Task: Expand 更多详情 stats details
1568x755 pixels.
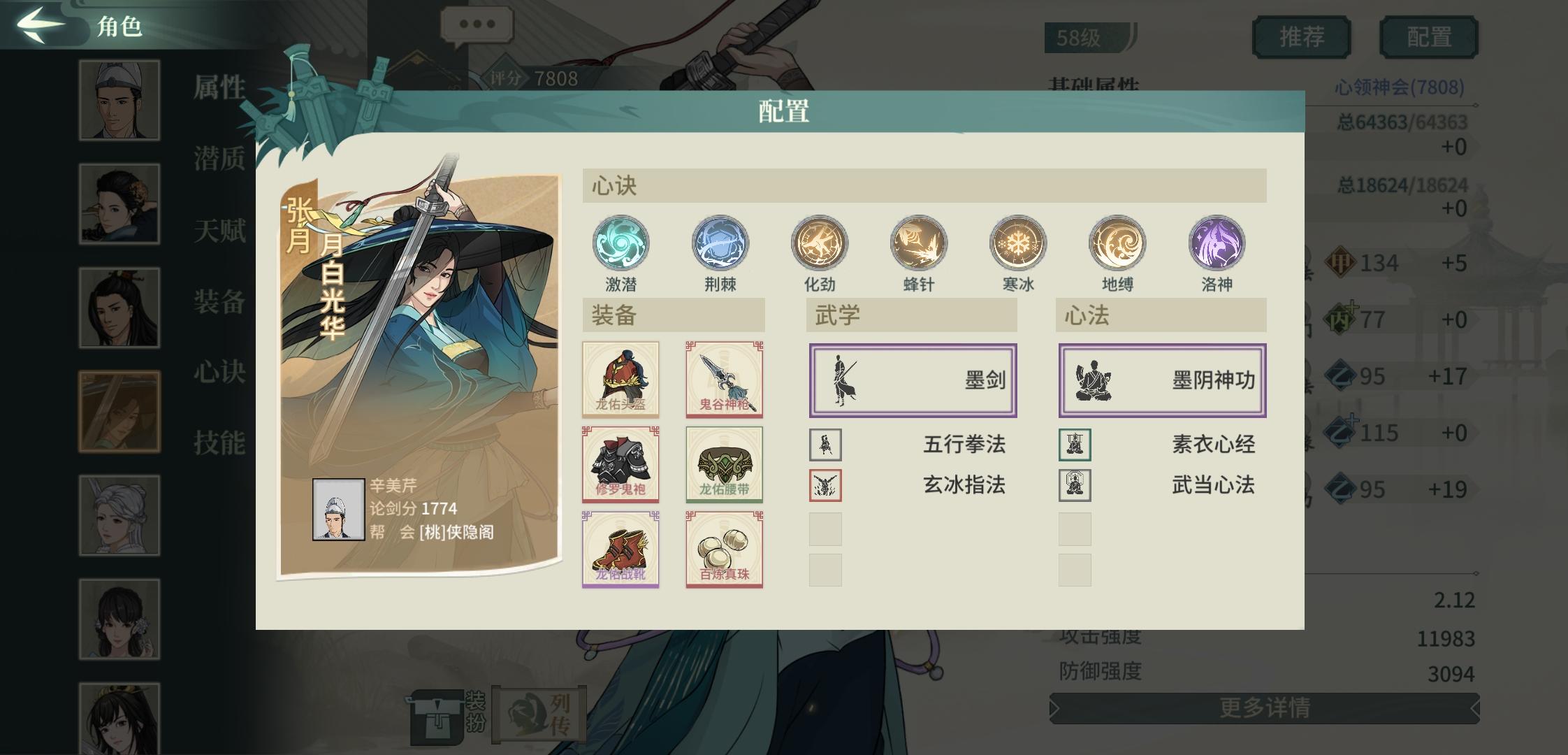Action: pos(1264,708)
